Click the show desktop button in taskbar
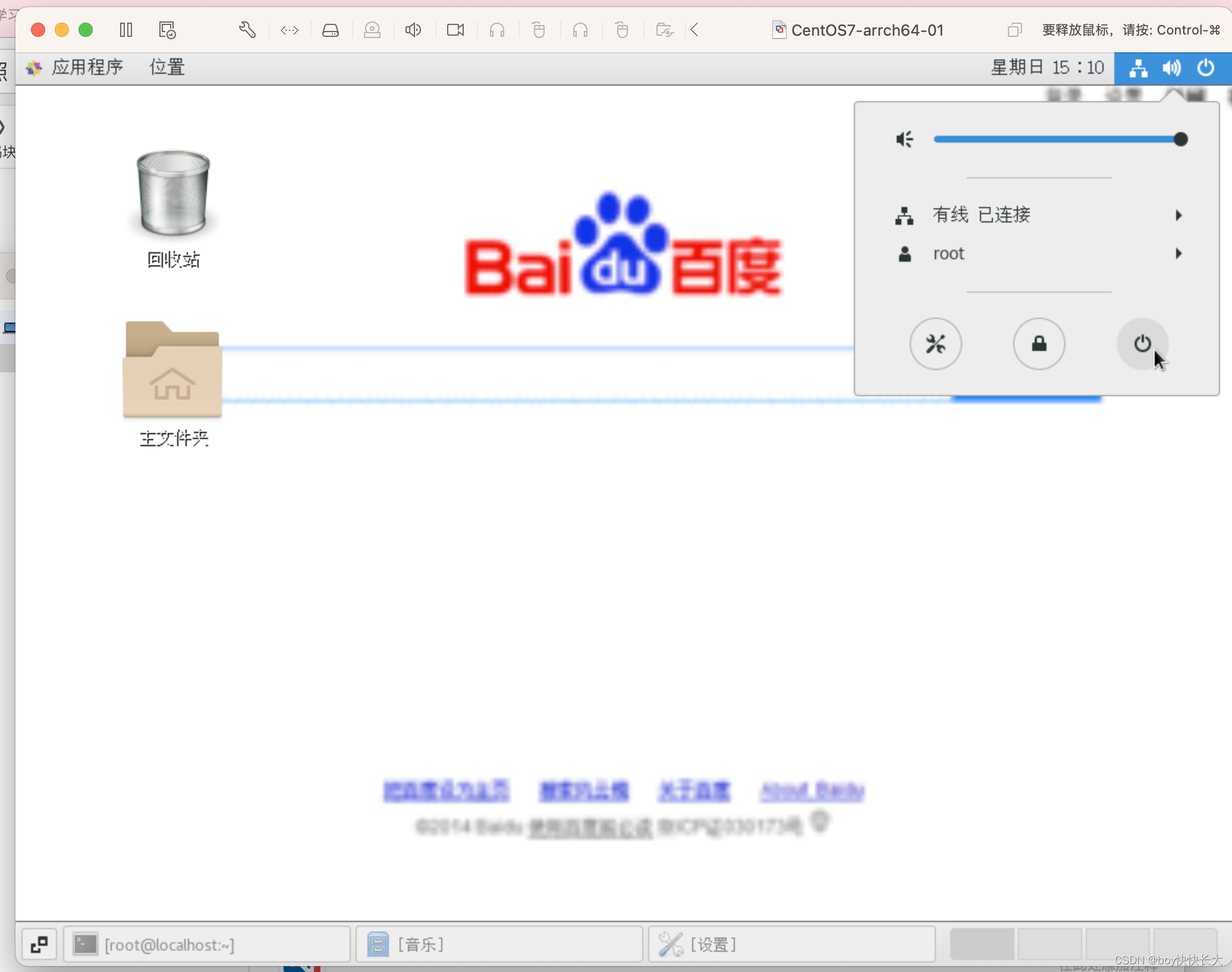Screen dimensions: 1232x972 39,944
